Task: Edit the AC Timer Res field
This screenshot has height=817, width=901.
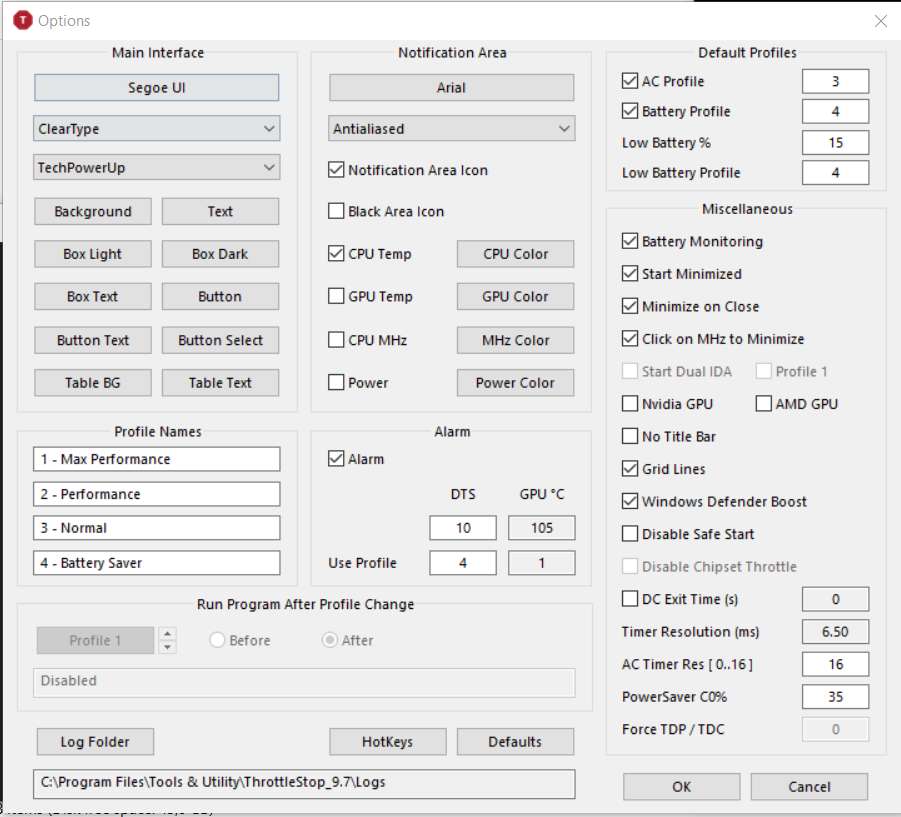Action: point(835,664)
